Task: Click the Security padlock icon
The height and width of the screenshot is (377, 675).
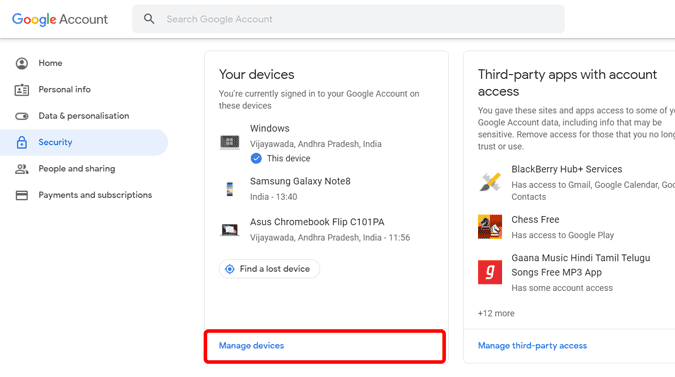Action: (22, 142)
